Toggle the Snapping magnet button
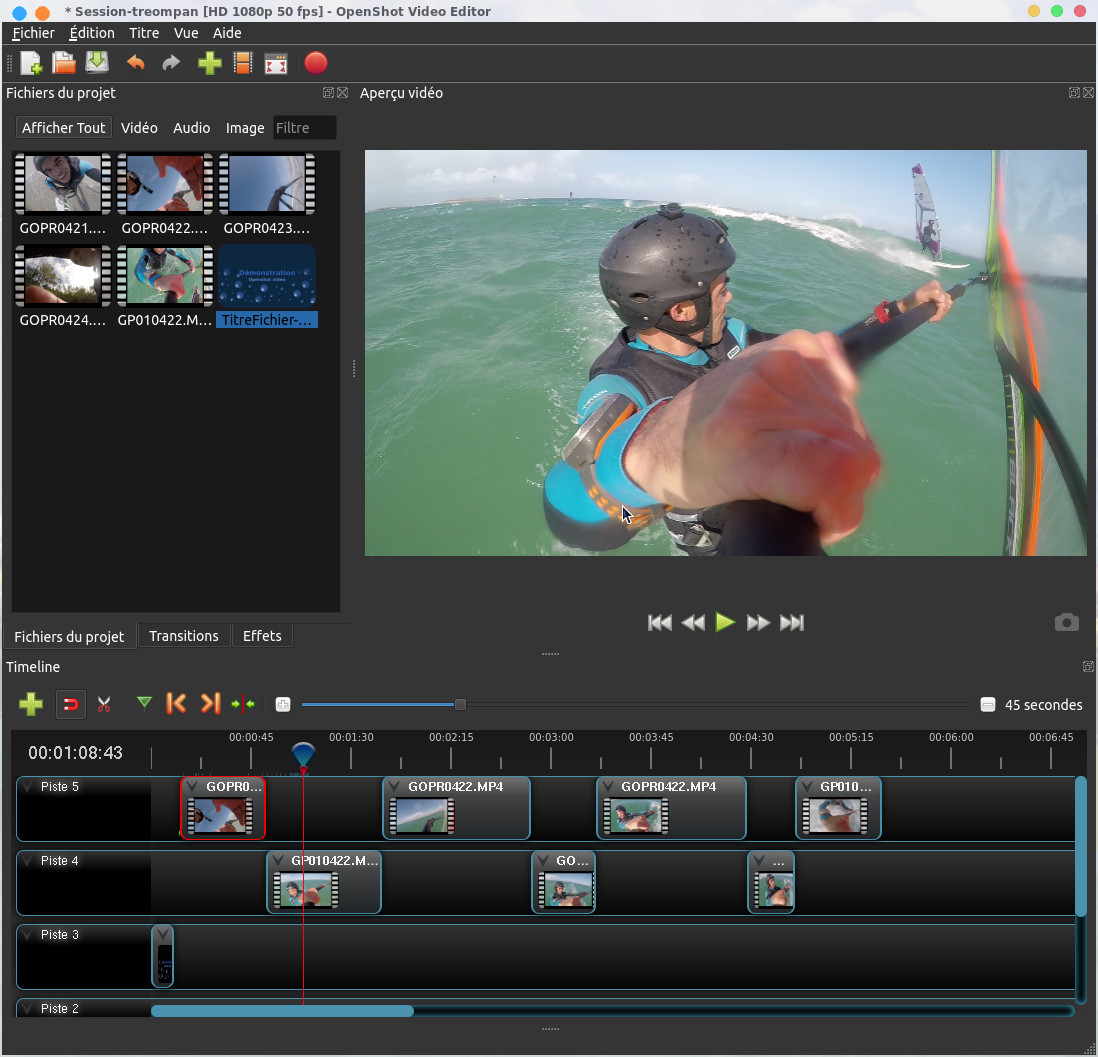Screen dimensions: 1098x1057 tap(71, 705)
